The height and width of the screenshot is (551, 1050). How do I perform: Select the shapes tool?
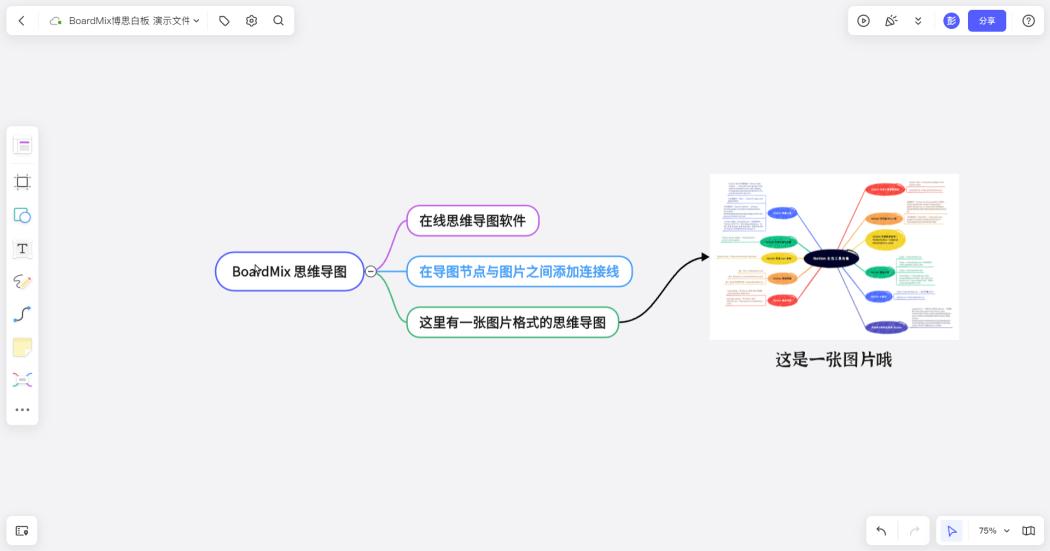click(x=22, y=216)
